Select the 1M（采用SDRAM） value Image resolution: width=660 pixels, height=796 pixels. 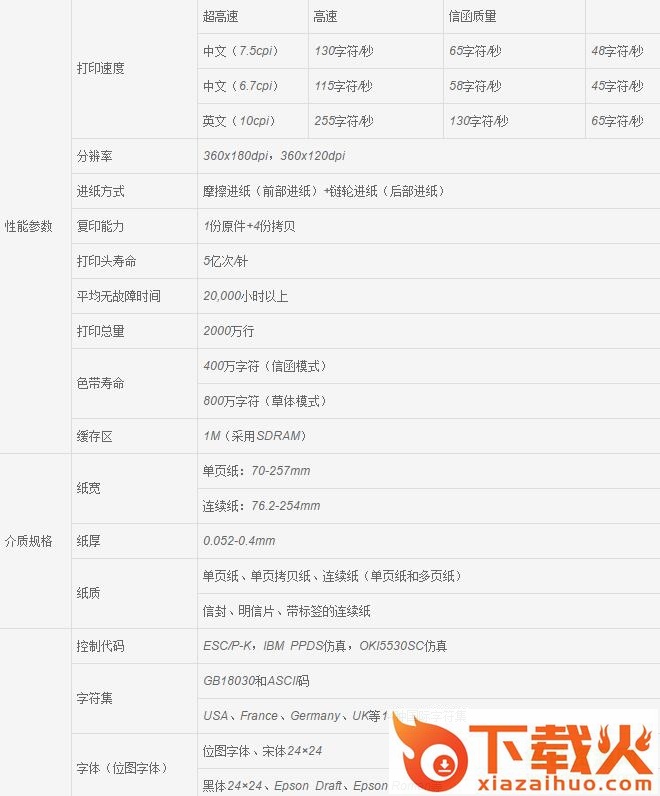click(255, 436)
